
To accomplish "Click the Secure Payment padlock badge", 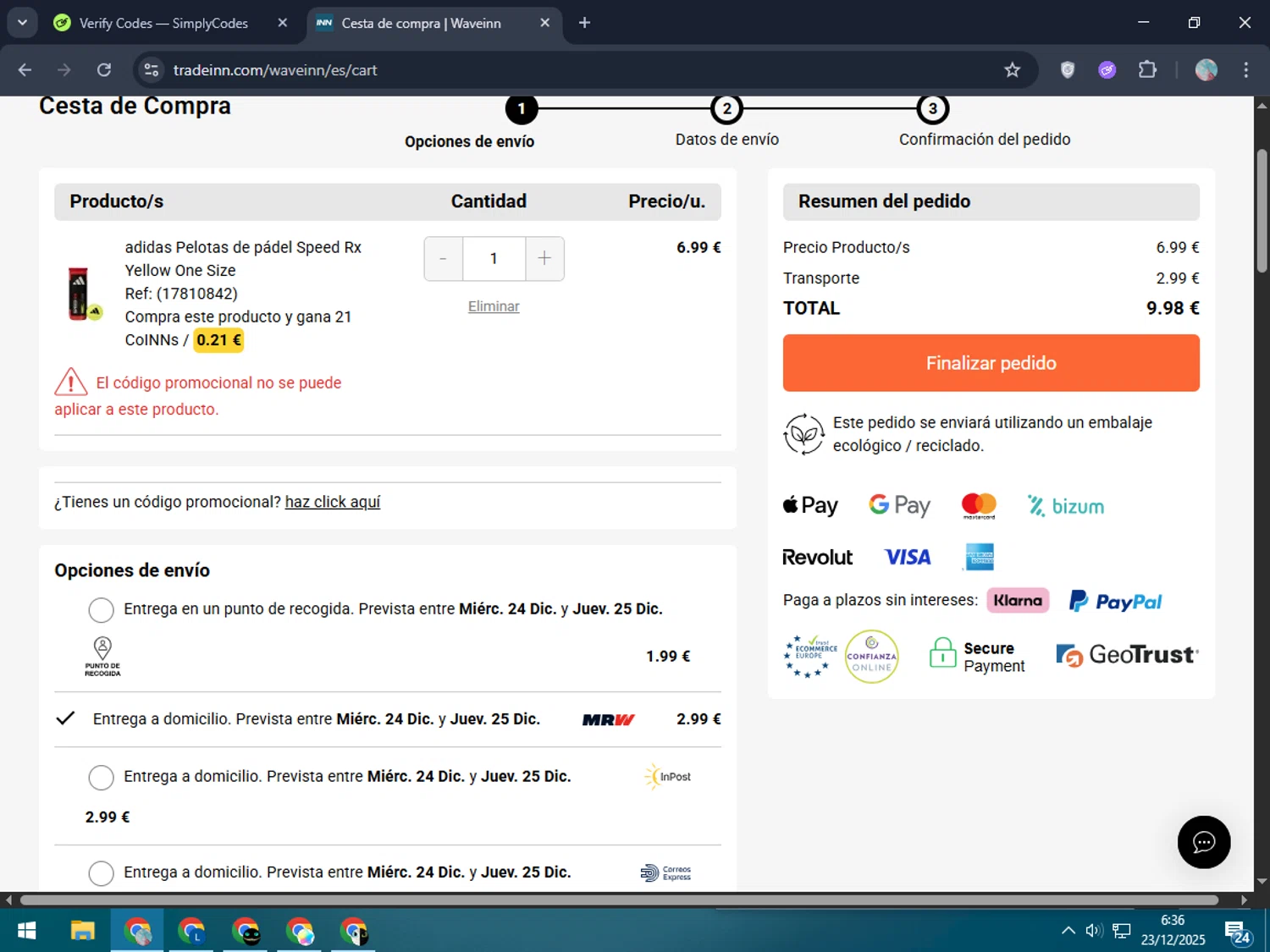I will 977,656.
